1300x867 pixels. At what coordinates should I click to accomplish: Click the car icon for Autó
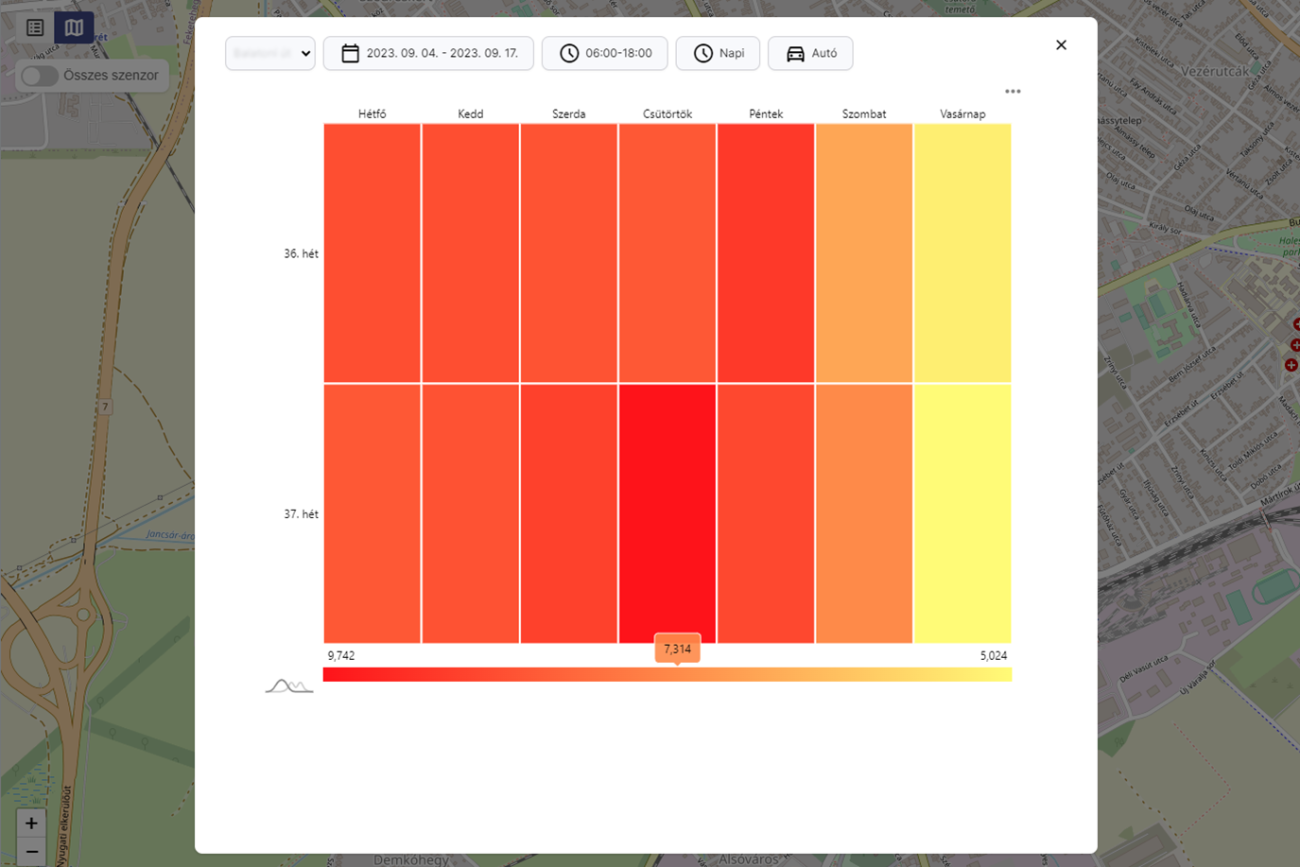pyautogui.click(x=795, y=53)
